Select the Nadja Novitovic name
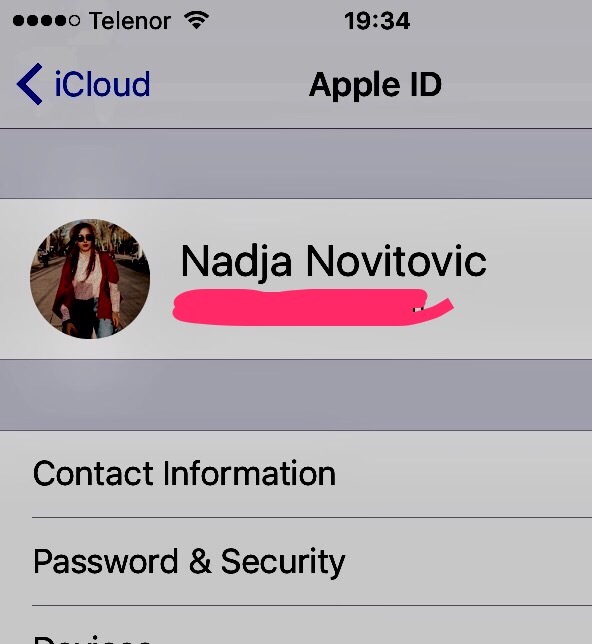Screen dimensions: 592x644 tap(333, 261)
